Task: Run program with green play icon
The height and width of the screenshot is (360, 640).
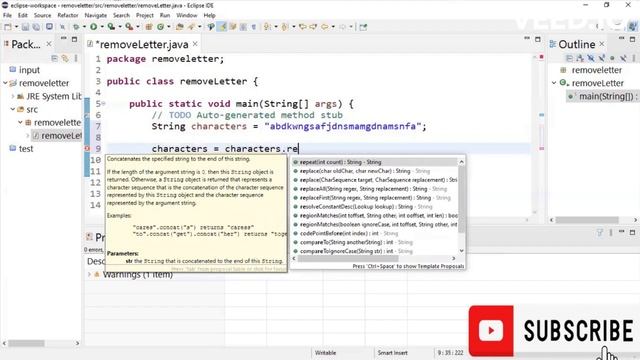Action: (93, 27)
